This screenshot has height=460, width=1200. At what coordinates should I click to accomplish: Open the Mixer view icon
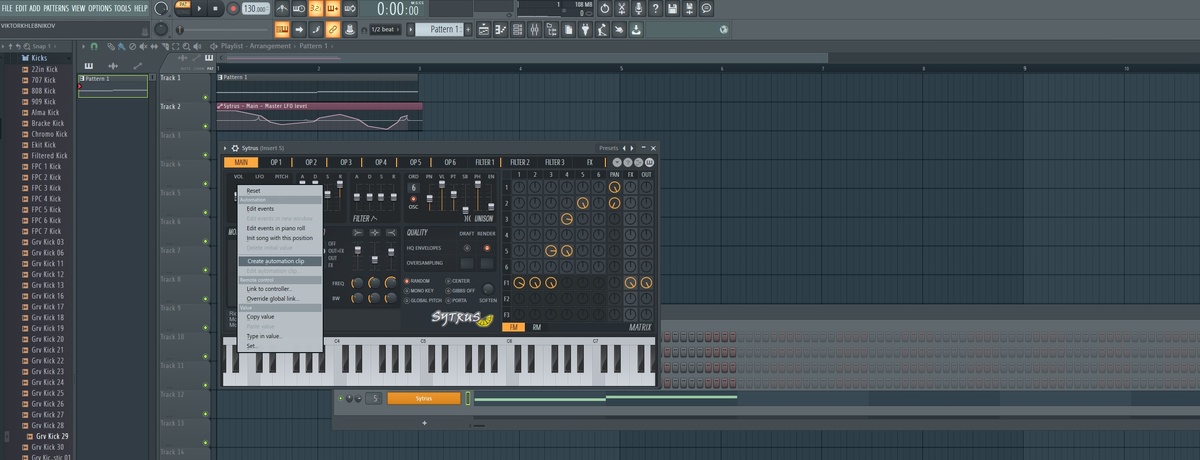(x=535, y=30)
